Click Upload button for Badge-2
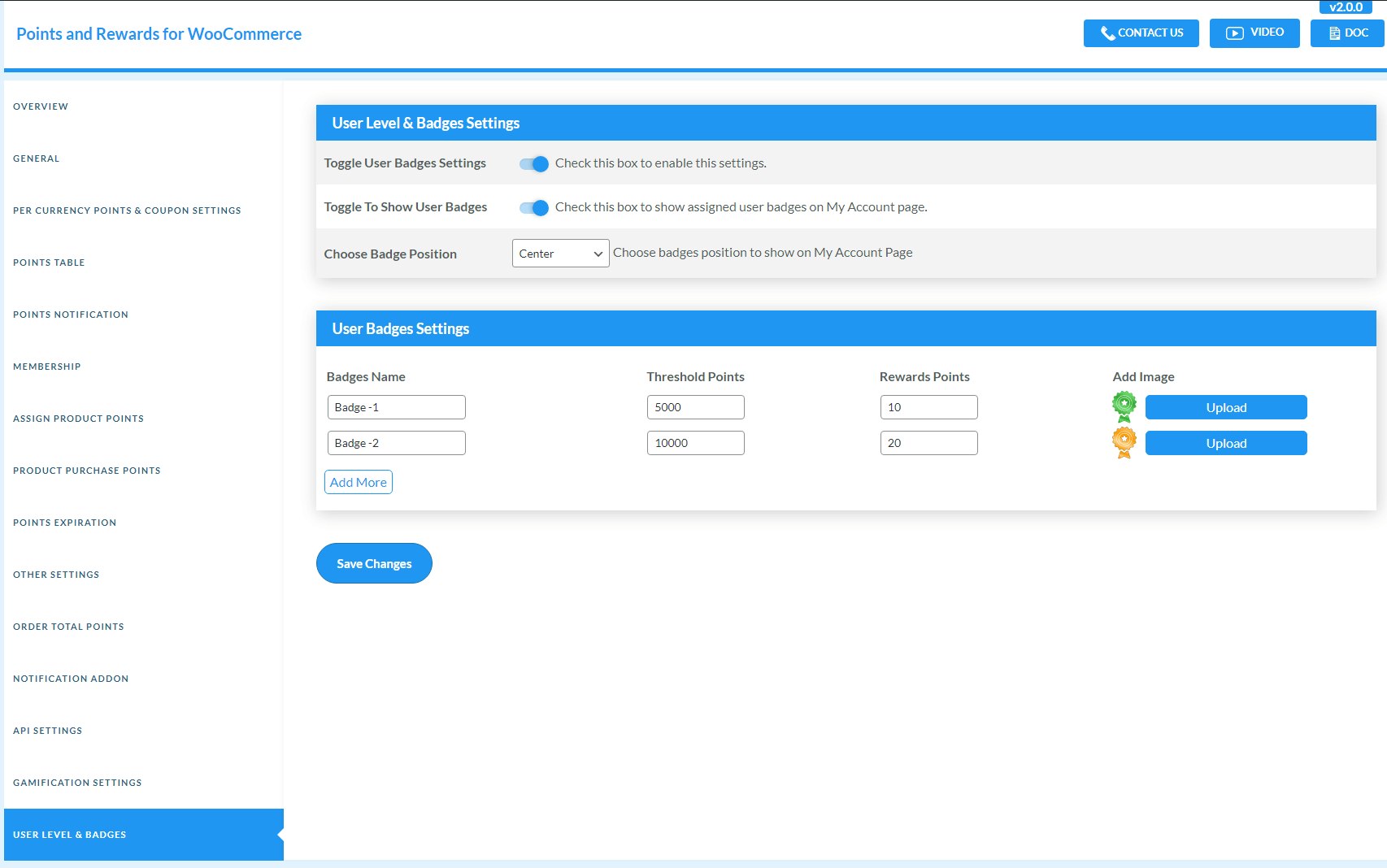Viewport: 1387px width, 868px height. click(1226, 443)
